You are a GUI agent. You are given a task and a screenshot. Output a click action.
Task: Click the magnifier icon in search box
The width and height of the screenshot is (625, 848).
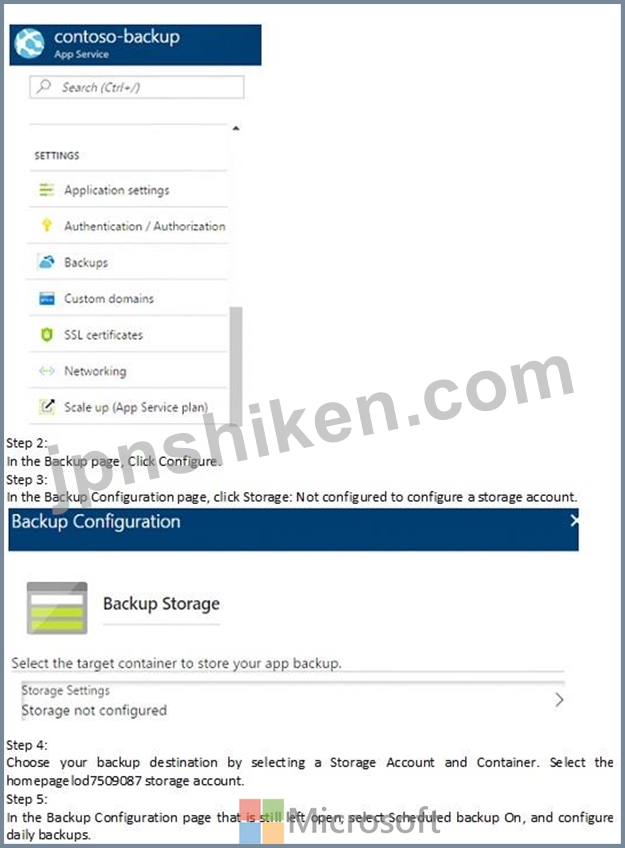[x=44, y=87]
